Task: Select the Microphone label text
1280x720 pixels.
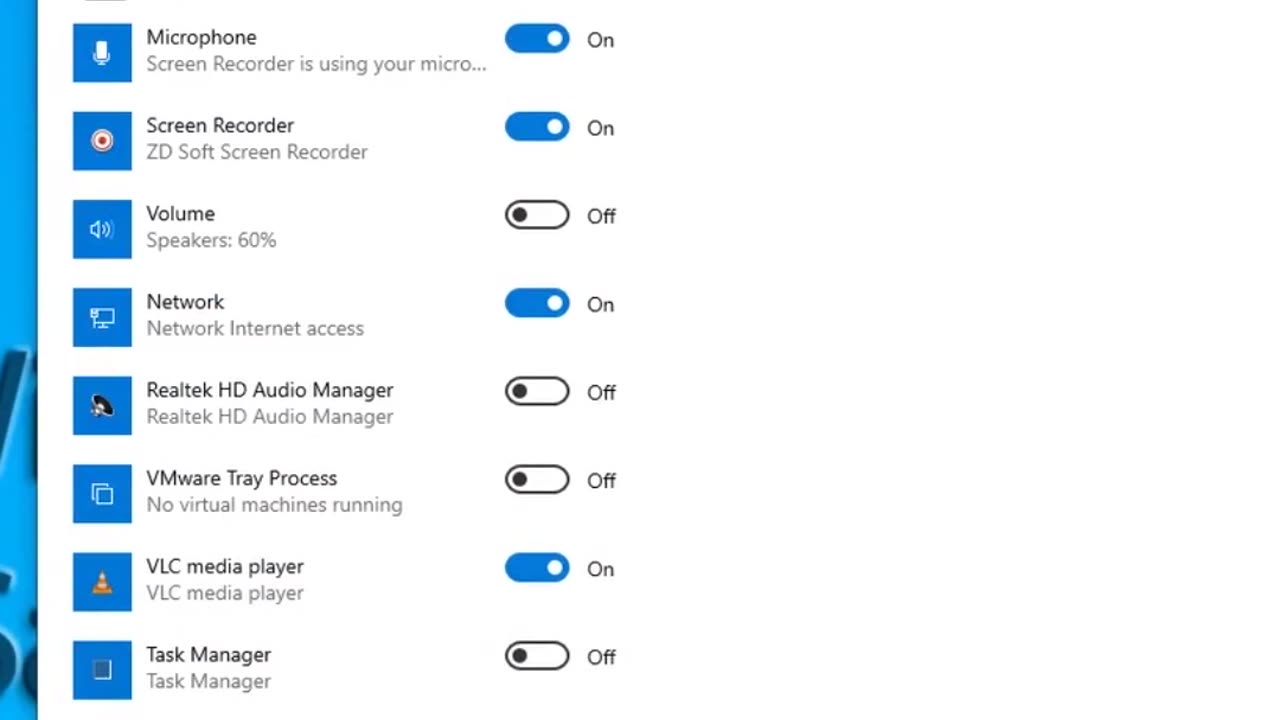Action: pos(201,37)
